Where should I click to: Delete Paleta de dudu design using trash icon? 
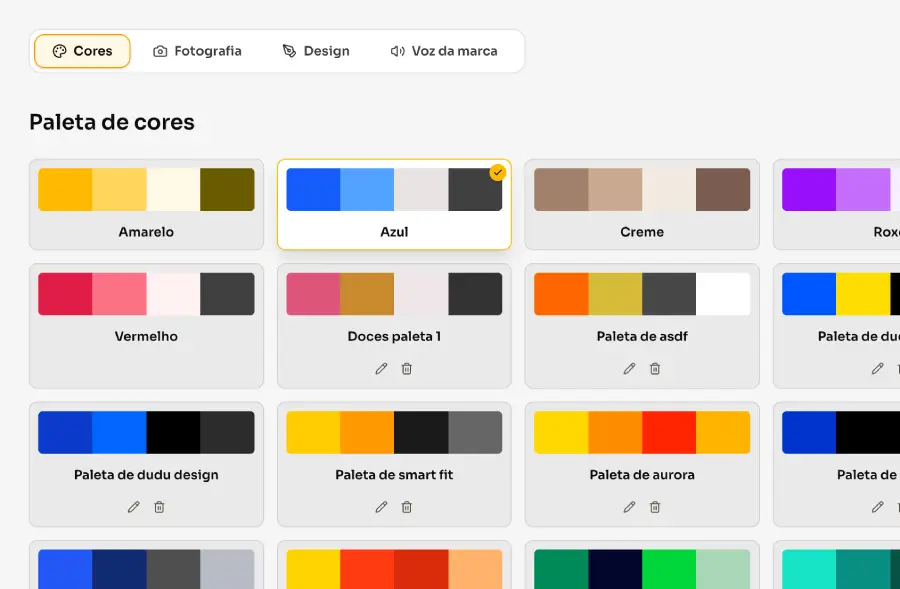tap(159, 507)
